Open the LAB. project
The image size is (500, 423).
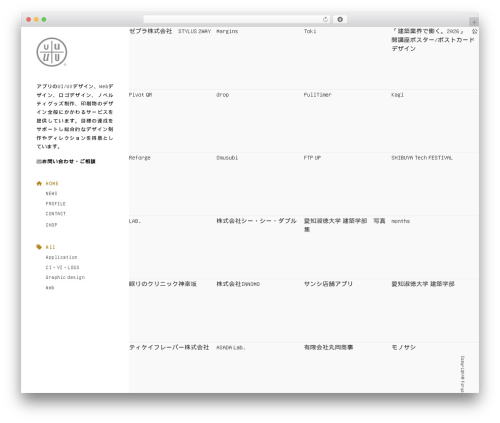tap(135, 221)
